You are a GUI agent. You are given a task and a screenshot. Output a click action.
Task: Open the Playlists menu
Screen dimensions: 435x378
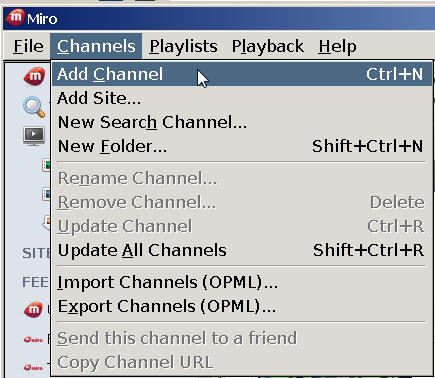[183, 46]
